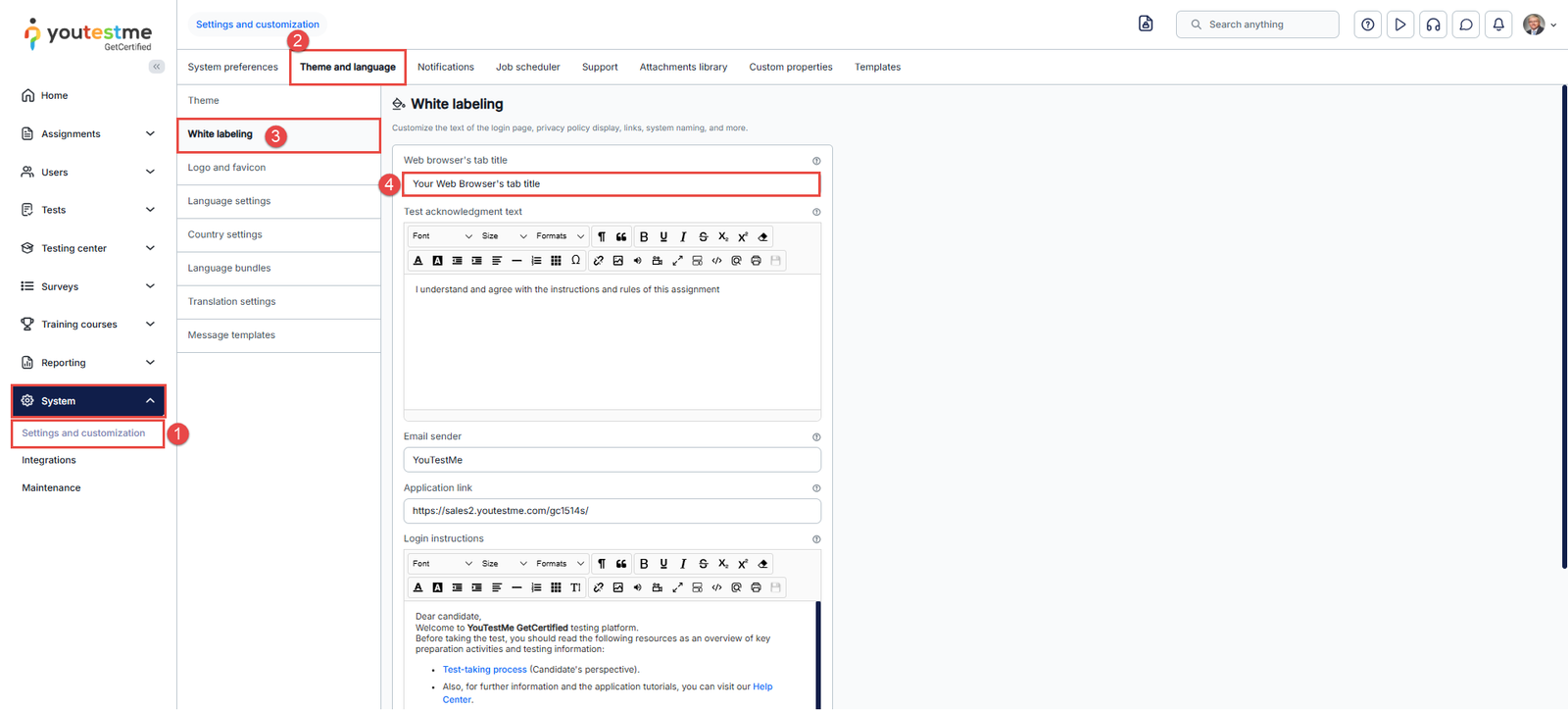This screenshot has width=1568, height=710.
Task: Open Font dropdown in Login instructions editor
Action: pyautogui.click(x=442, y=564)
